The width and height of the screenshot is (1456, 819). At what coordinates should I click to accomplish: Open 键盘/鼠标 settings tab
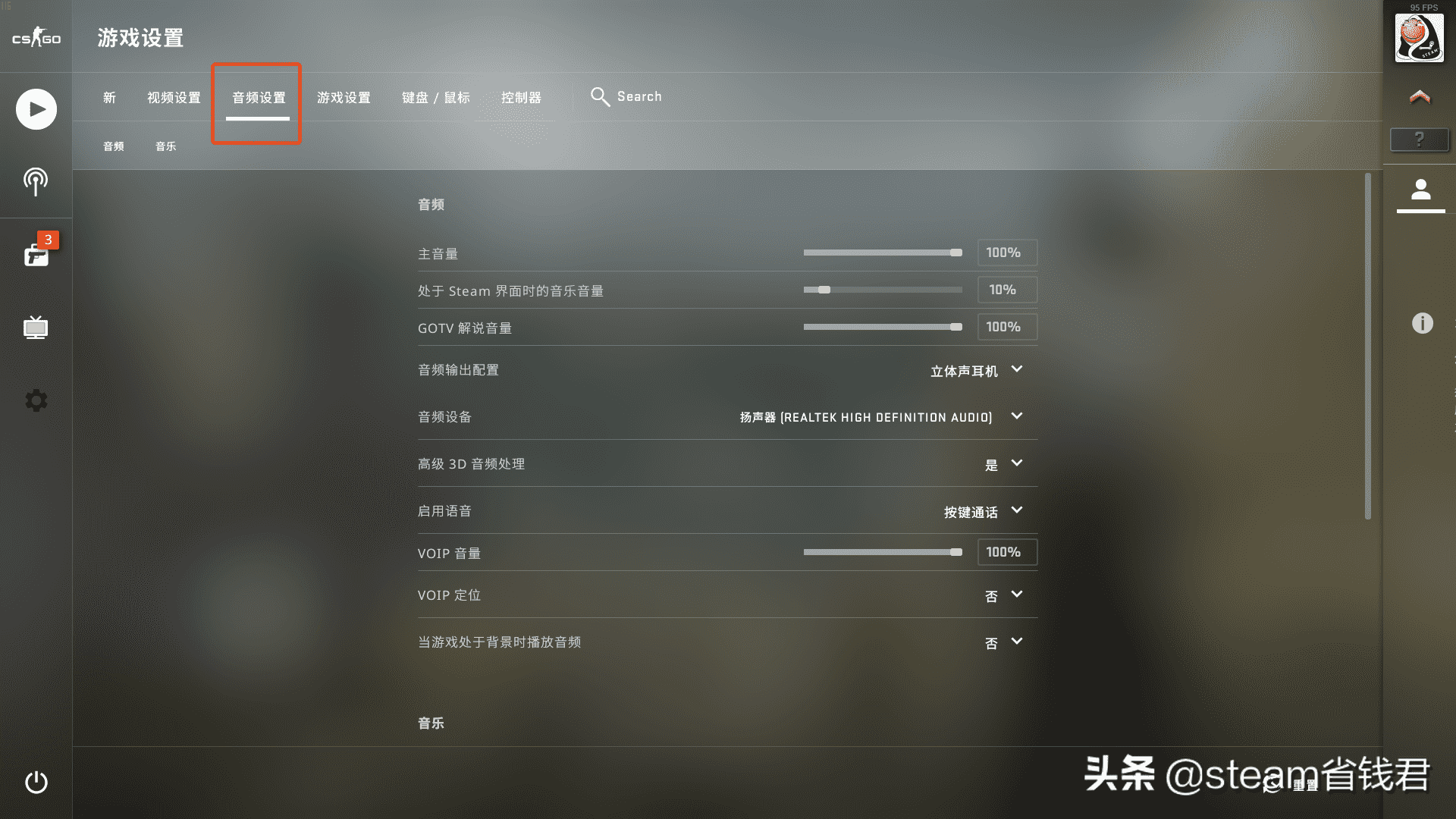point(436,96)
